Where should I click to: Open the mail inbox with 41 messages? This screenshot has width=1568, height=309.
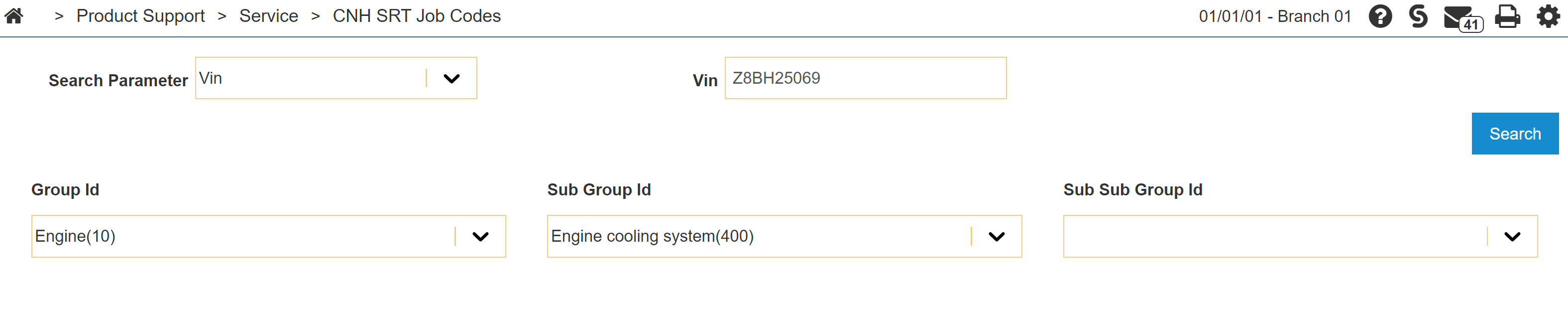click(x=1460, y=17)
